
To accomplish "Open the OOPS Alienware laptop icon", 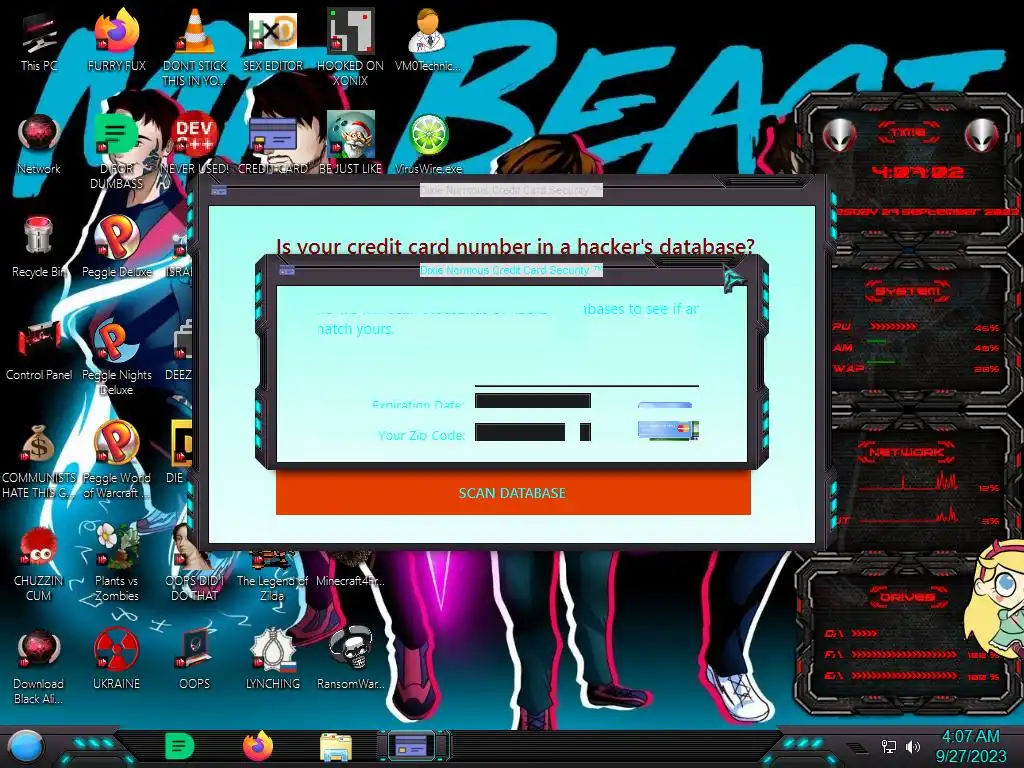I will tap(195, 660).
